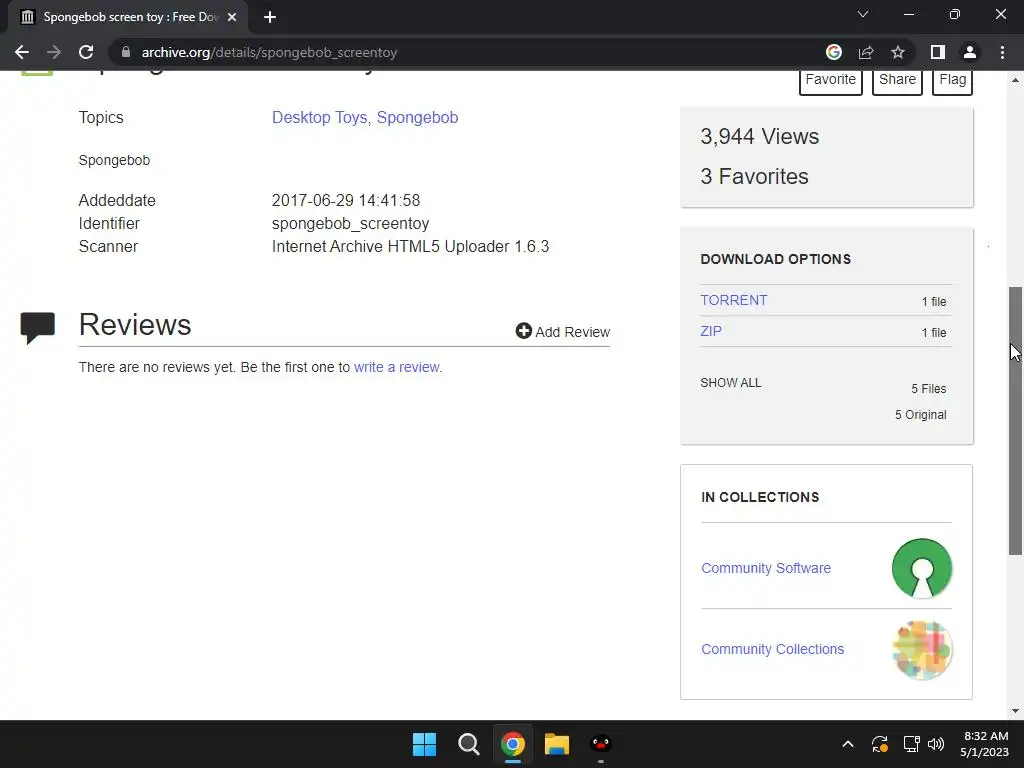Image resolution: width=1024 pixels, height=768 pixels.
Task: Open the Spongebob topic link
Action: click(x=417, y=118)
